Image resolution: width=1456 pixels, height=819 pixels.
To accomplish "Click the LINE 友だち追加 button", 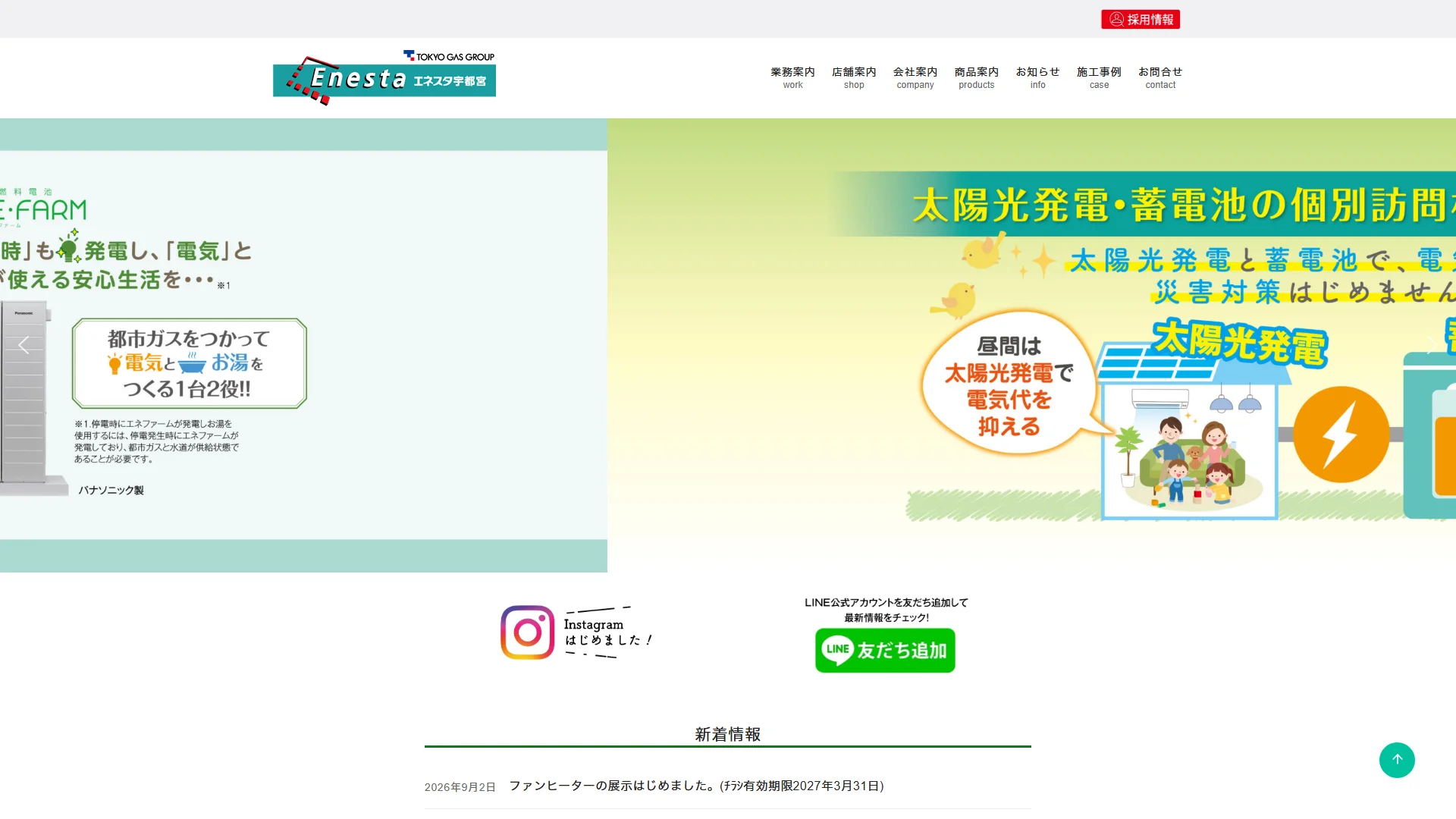I will pyautogui.click(x=885, y=650).
